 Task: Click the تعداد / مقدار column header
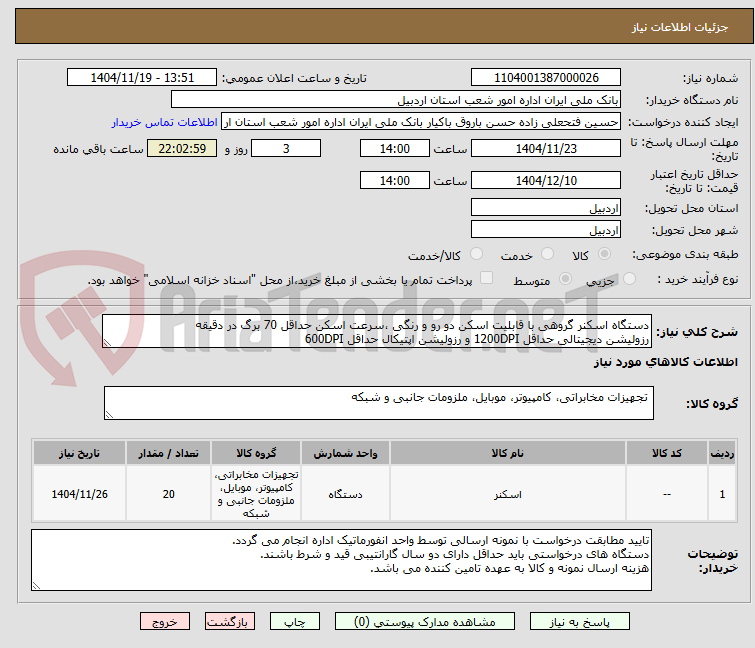(x=168, y=453)
